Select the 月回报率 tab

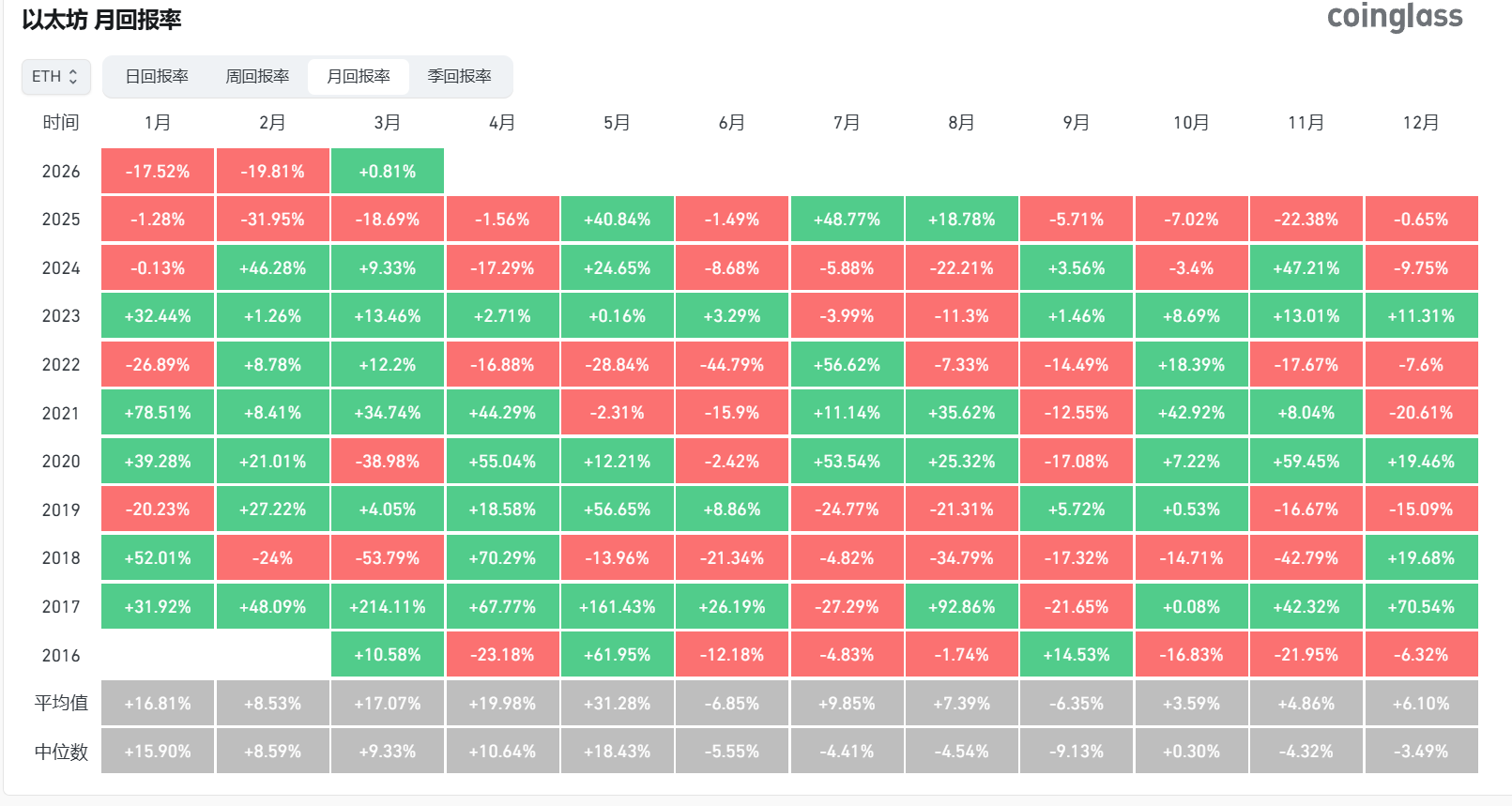[358, 77]
